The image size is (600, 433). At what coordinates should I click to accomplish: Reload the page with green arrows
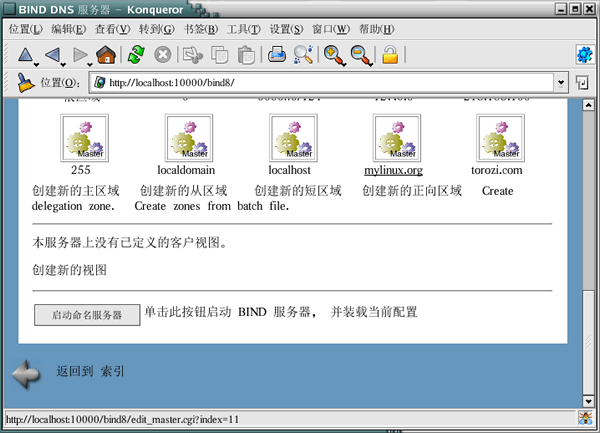pos(136,55)
